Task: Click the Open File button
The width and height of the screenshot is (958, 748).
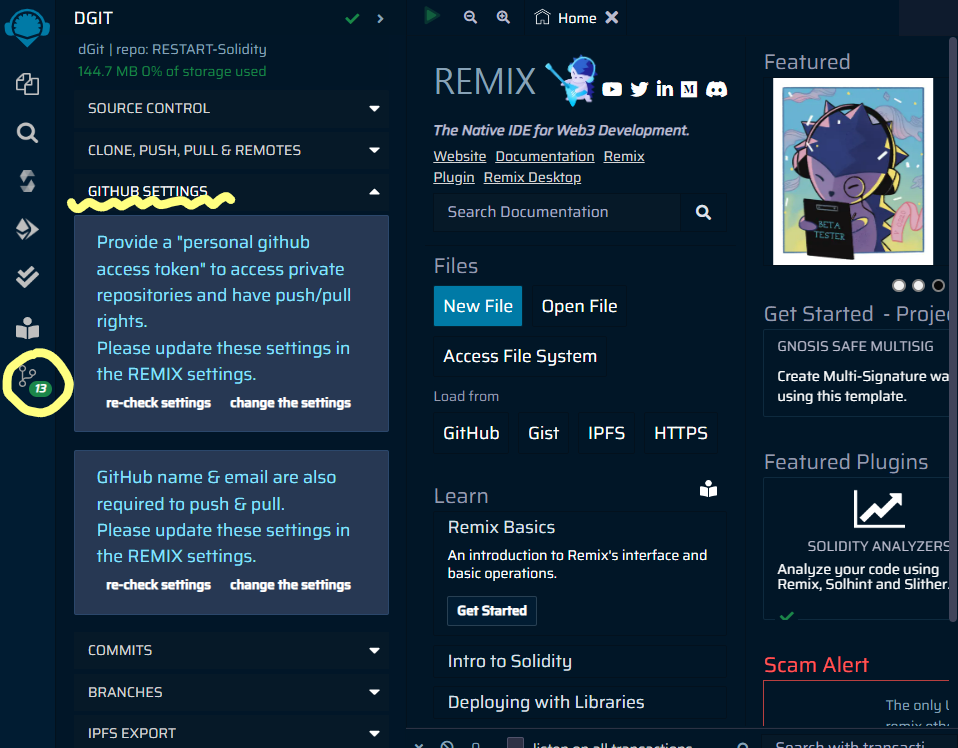Action: 579,306
